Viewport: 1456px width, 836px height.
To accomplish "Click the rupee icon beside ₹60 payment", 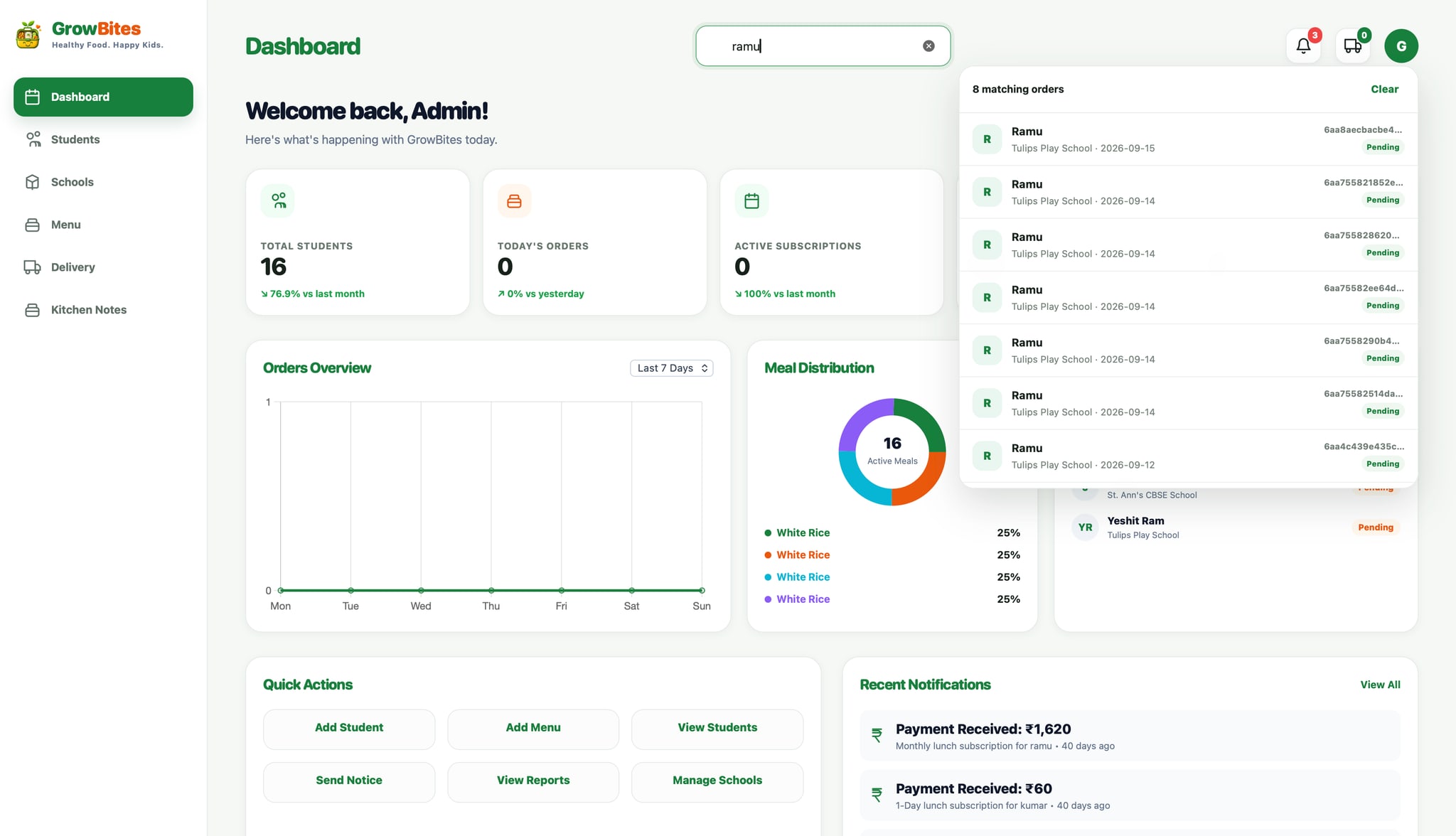I will click(x=877, y=795).
